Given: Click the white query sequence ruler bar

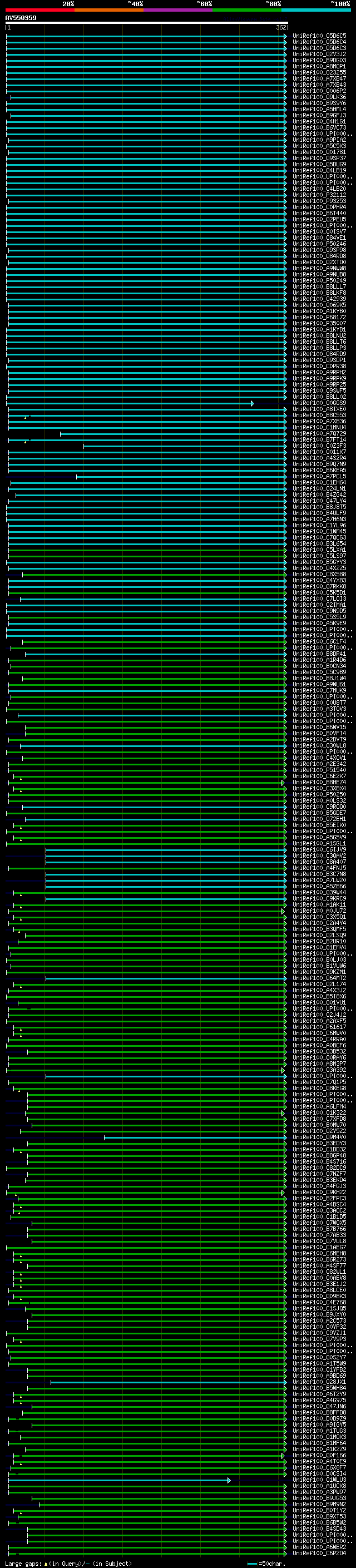Looking at the screenshot, I should pos(146,23).
